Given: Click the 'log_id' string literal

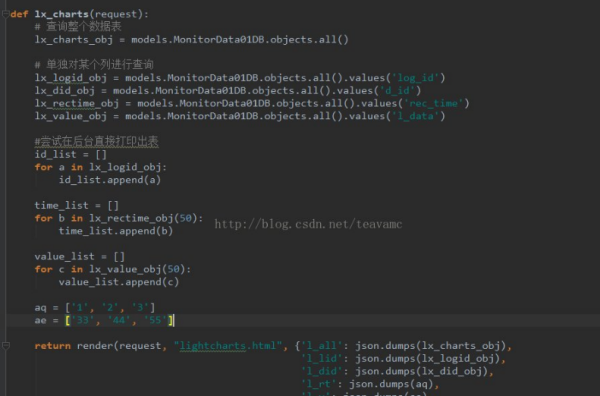Looking at the screenshot, I should click(416, 78).
